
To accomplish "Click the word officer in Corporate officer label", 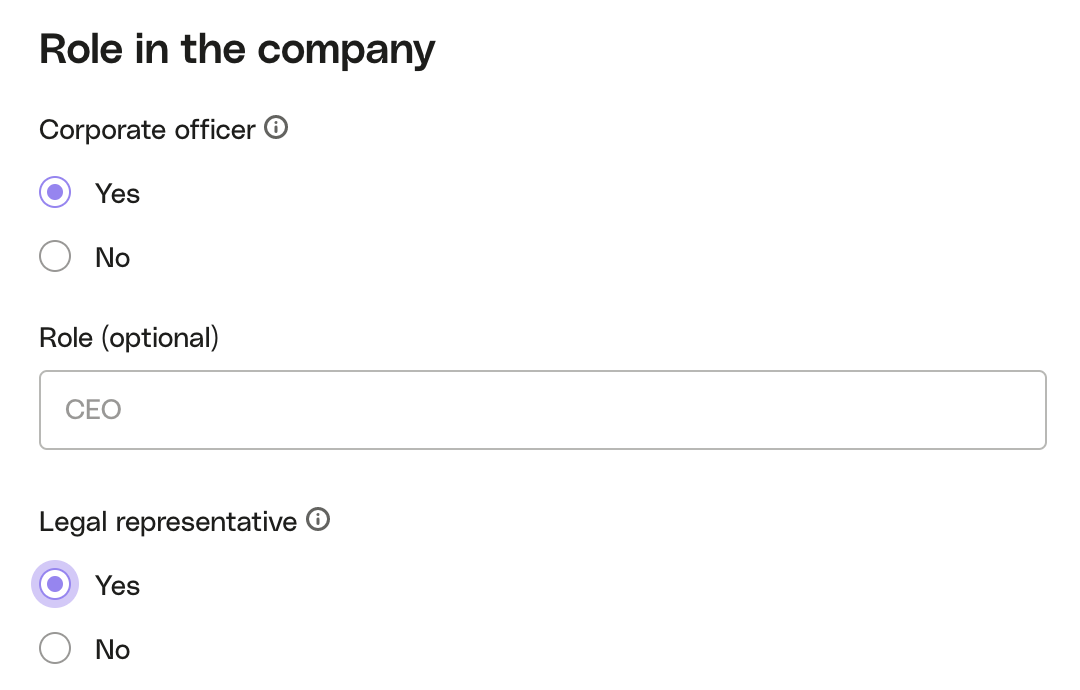I will (214, 129).
